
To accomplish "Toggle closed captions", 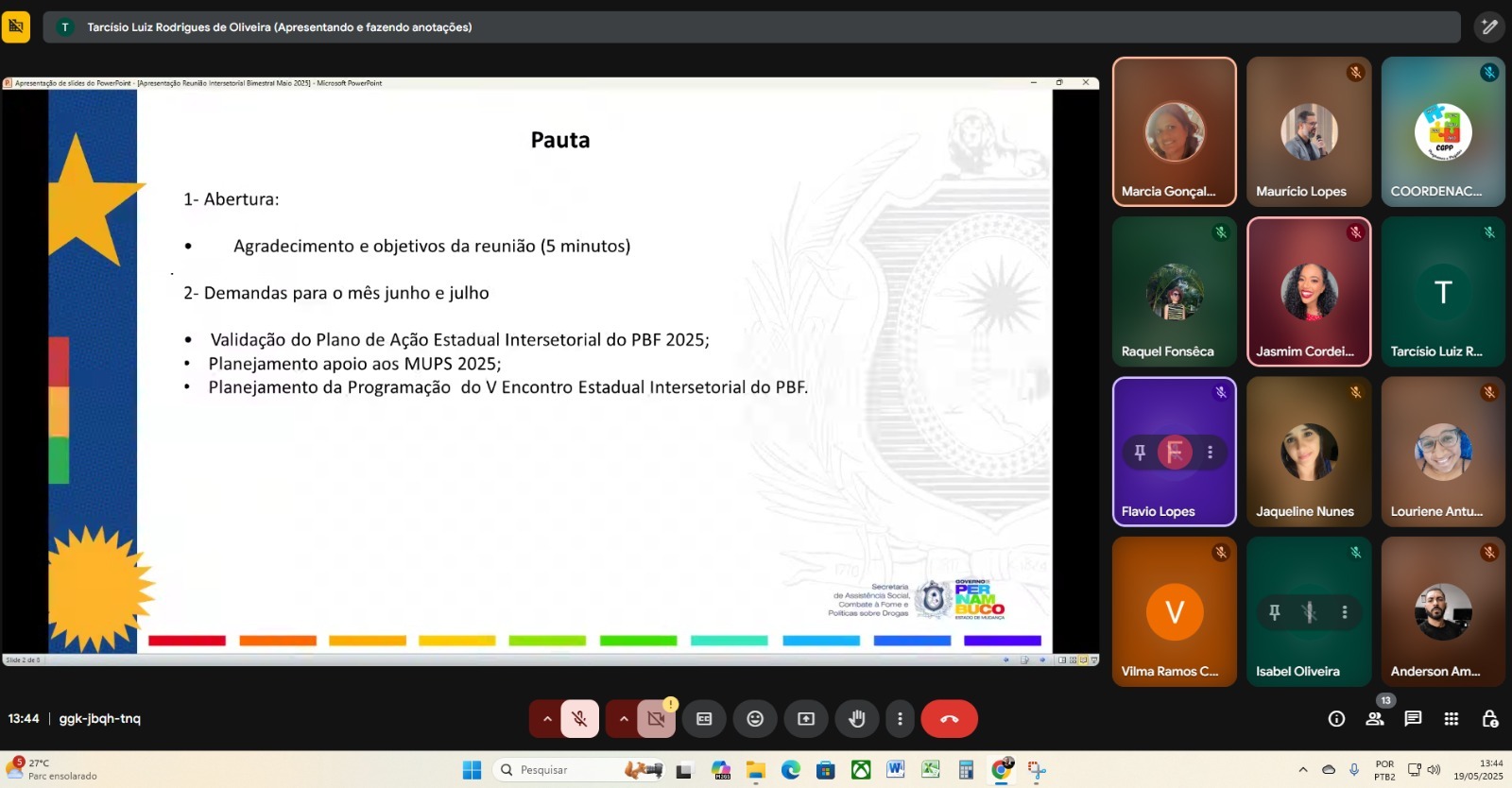I will 704,719.
